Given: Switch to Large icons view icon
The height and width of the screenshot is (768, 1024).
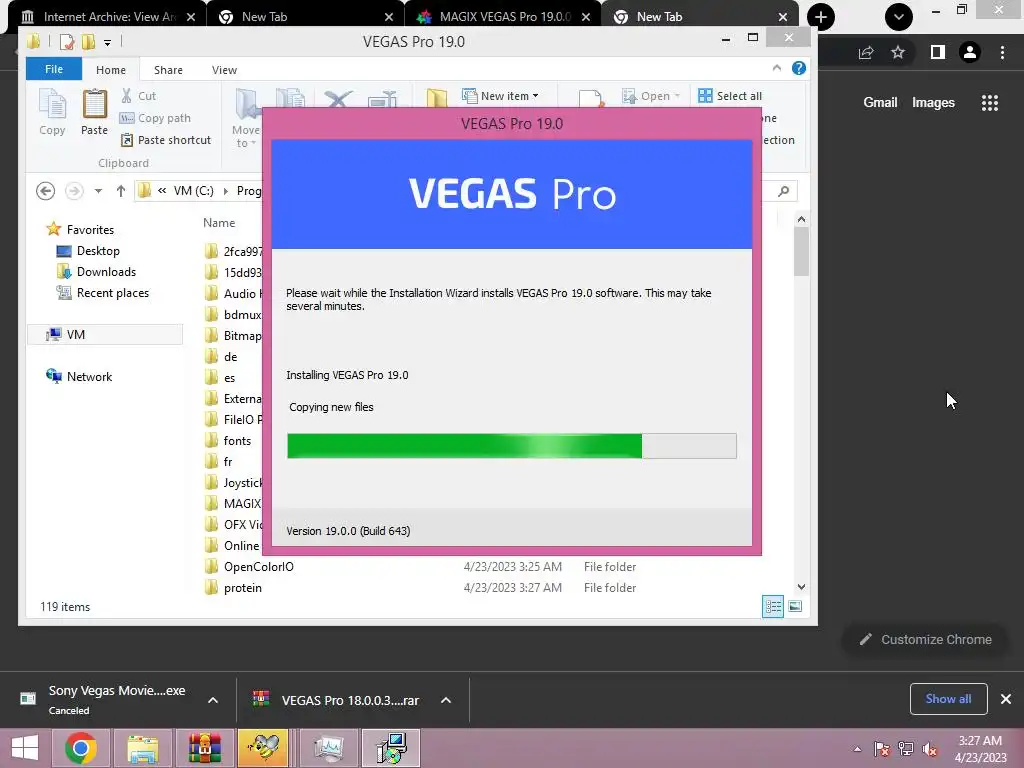Looking at the screenshot, I should [x=795, y=607].
